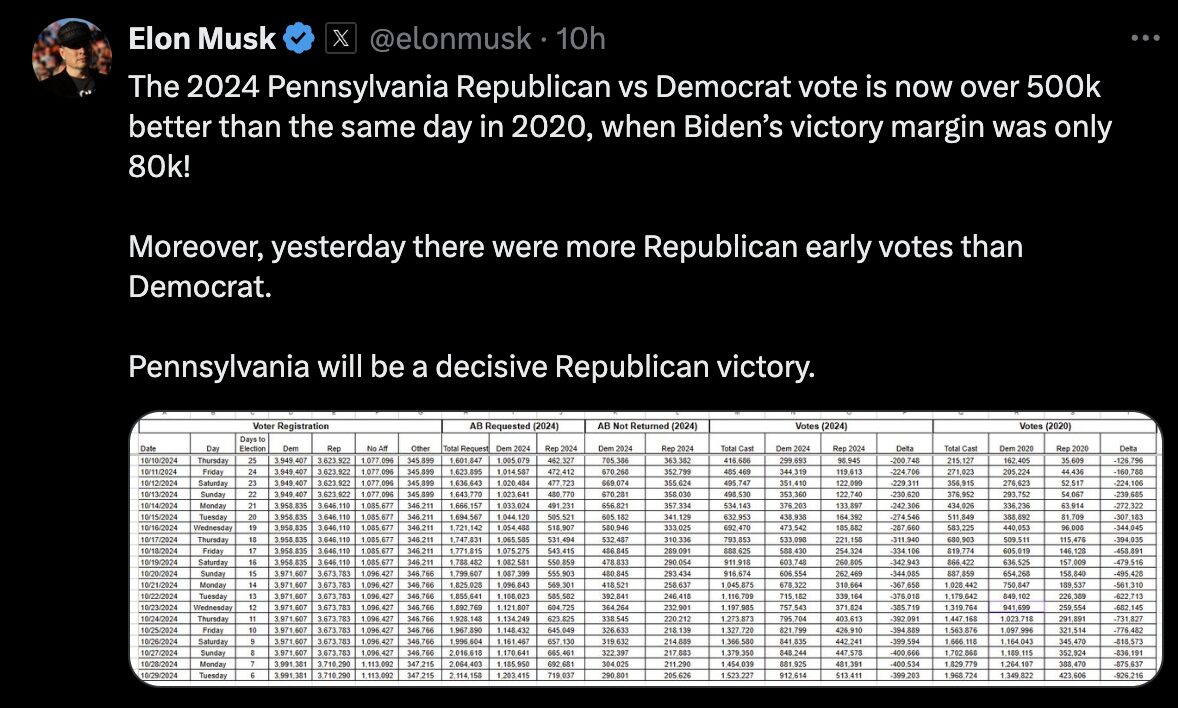Click the 'Voter Registration' table header
Screen dimensions: 1178x708
pyautogui.click(x=291, y=425)
